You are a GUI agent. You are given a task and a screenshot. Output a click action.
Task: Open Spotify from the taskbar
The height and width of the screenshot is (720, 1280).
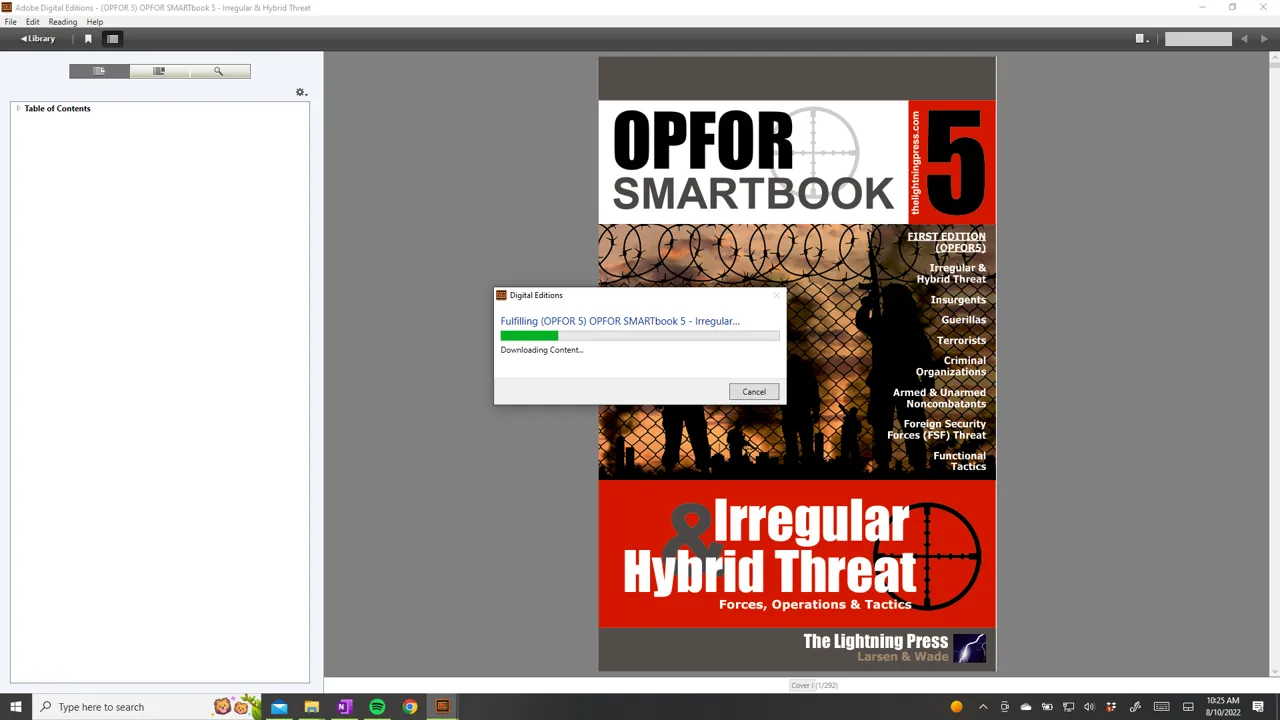point(377,707)
